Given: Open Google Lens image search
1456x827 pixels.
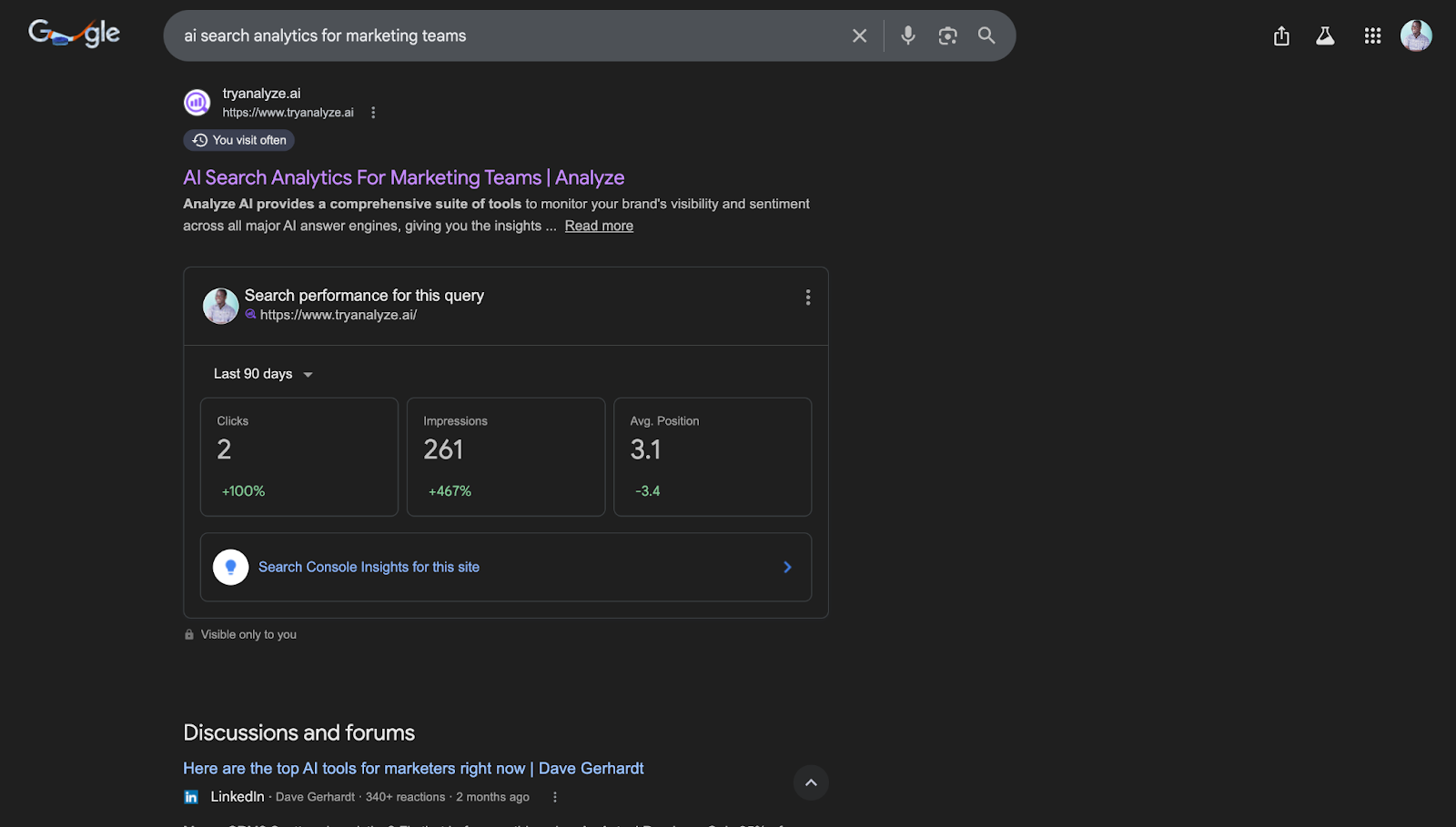Looking at the screenshot, I should pyautogui.click(x=947, y=35).
